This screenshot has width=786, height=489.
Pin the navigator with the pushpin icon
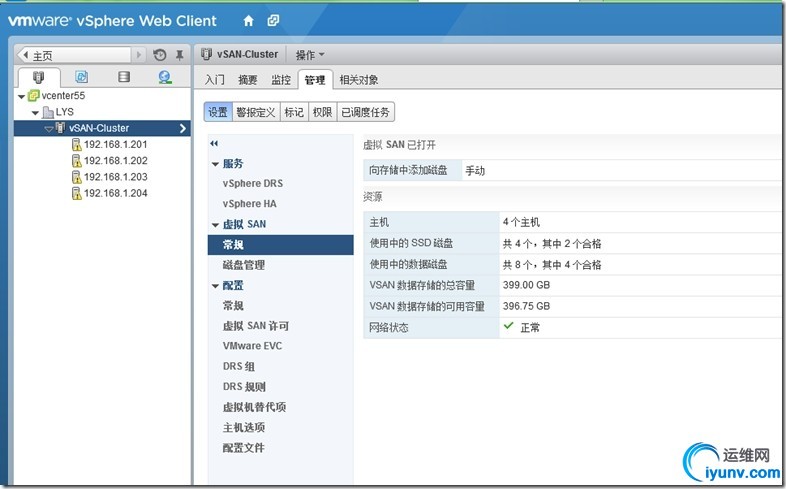click(x=179, y=55)
